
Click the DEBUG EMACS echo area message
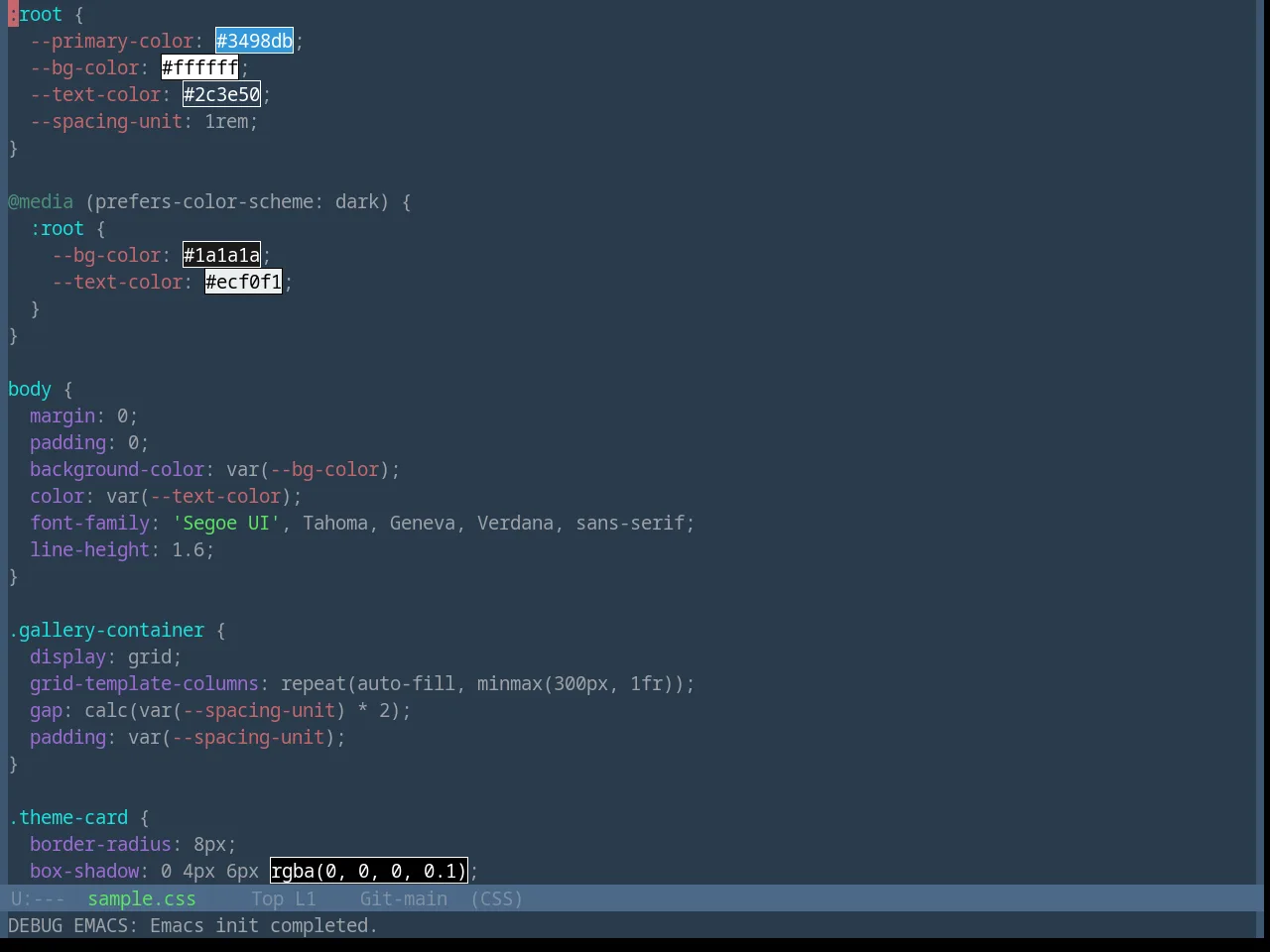coord(192,925)
